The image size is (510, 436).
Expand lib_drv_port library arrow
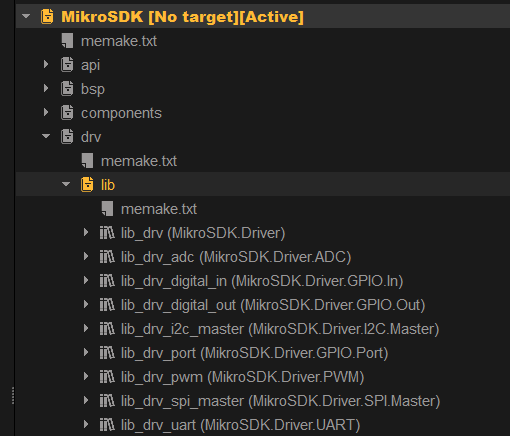[x=86, y=352]
